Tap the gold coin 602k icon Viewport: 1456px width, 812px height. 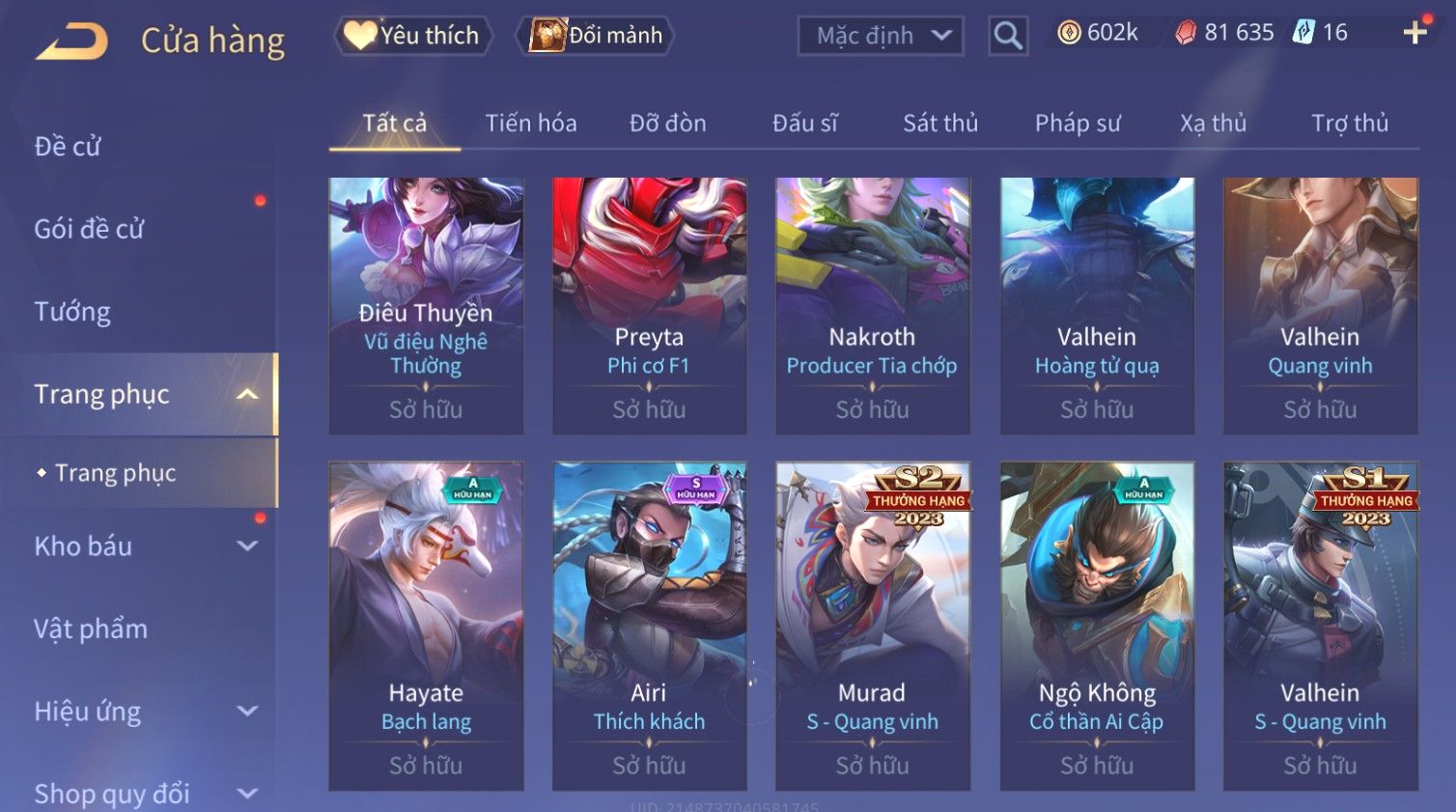1069,33
